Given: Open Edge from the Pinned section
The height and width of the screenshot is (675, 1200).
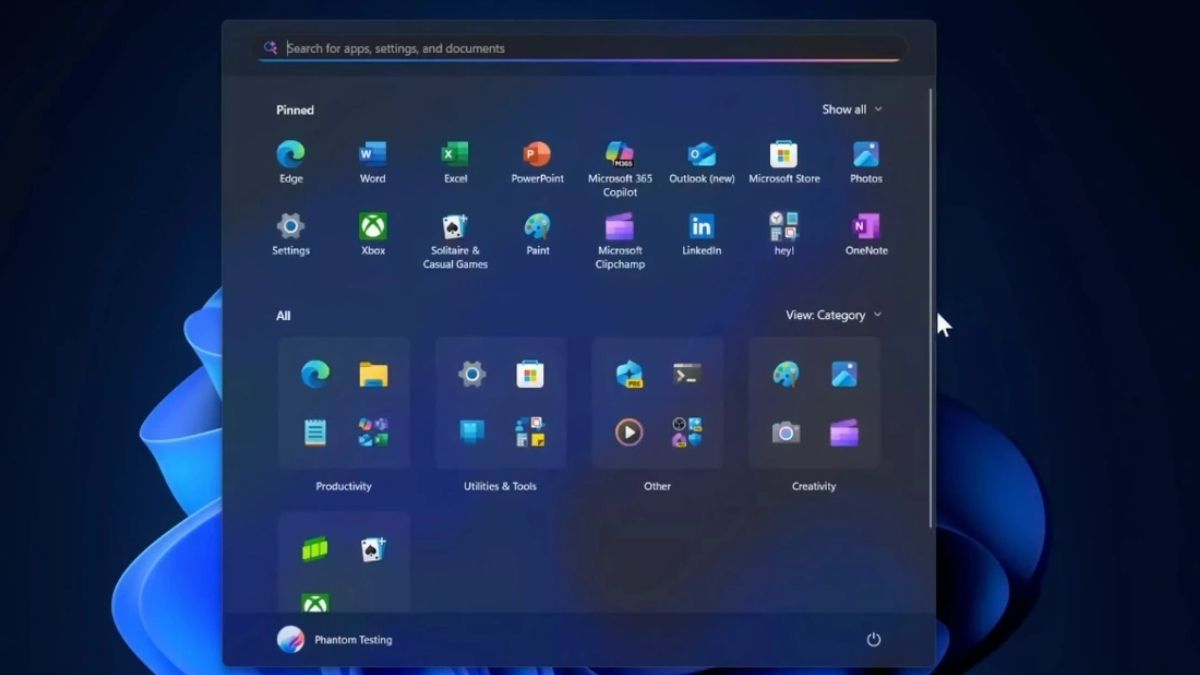Looking at the screenshot, I should click(x=291, y=162).
